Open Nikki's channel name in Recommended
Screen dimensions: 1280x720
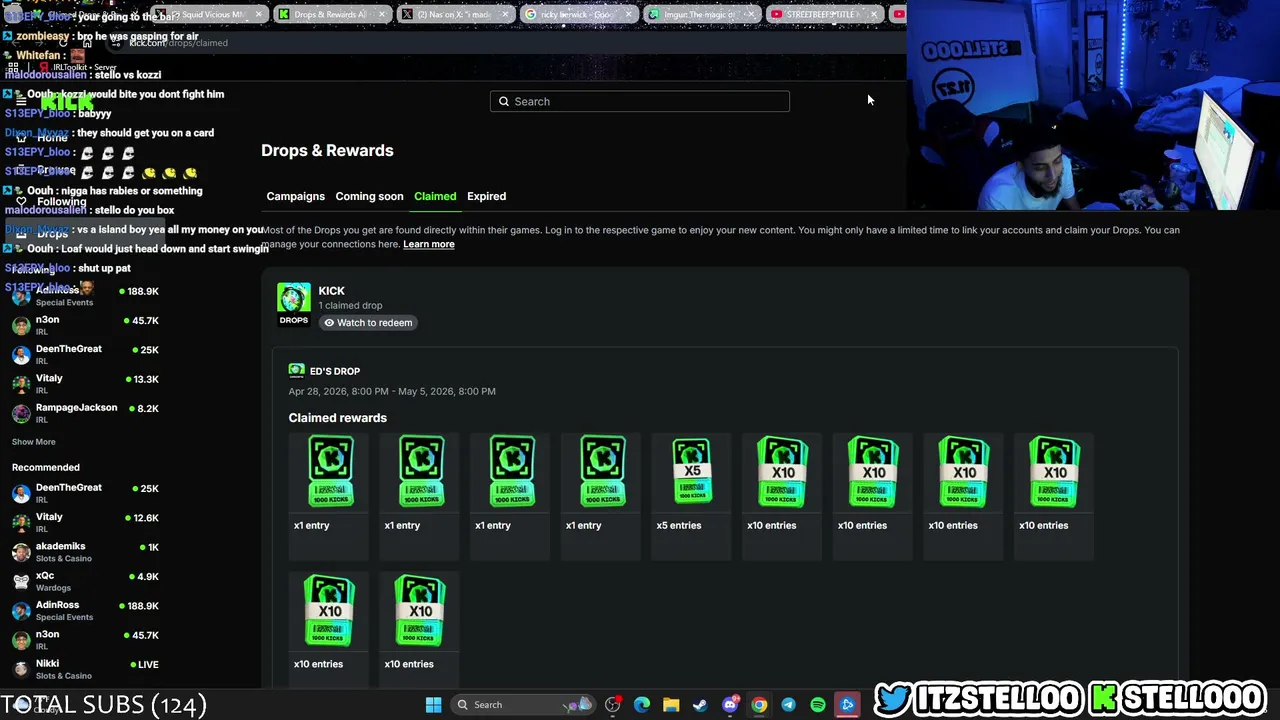[47, 664]
